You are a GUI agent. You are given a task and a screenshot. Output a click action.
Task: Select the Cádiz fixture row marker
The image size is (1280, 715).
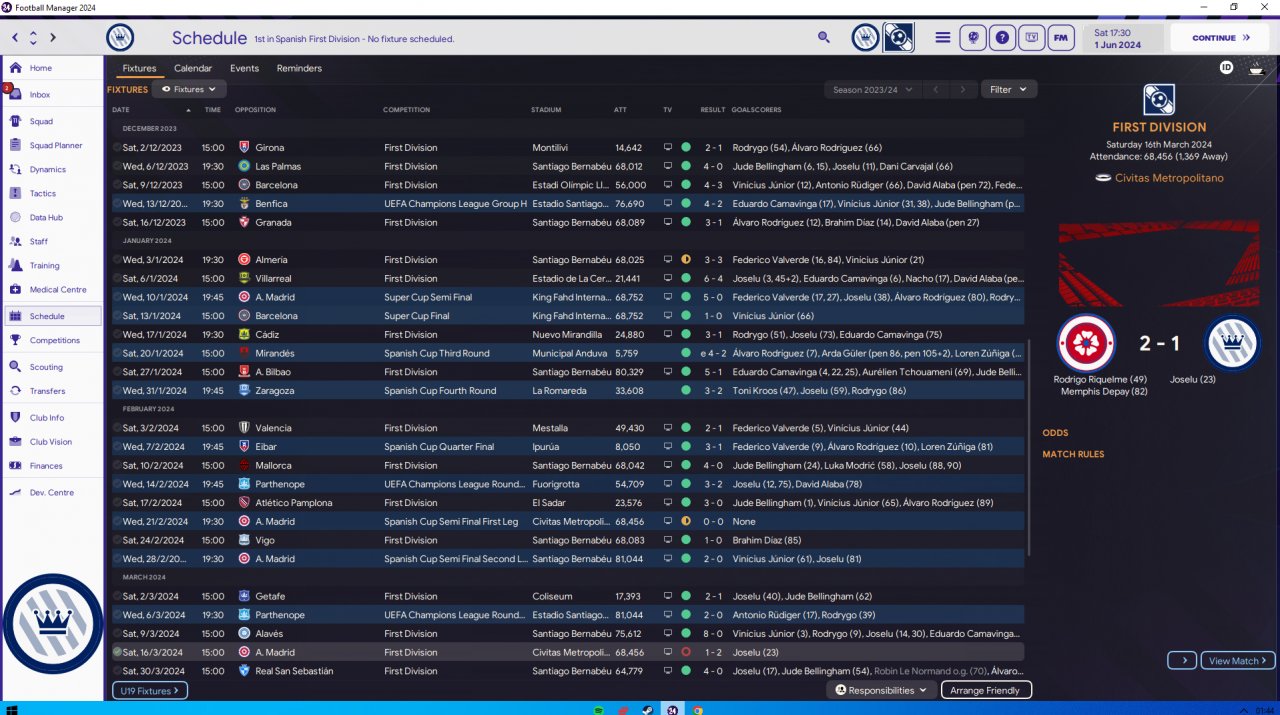point(117,335)
